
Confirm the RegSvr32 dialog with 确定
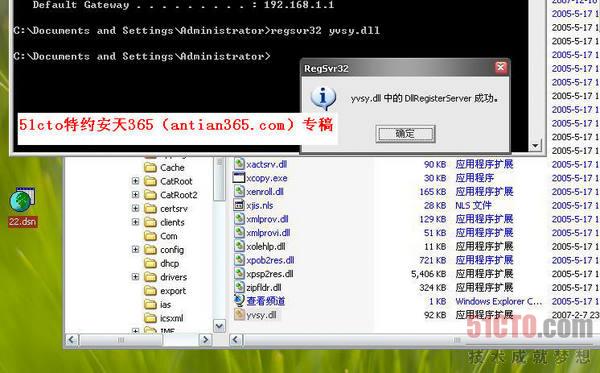coord(405,134)
